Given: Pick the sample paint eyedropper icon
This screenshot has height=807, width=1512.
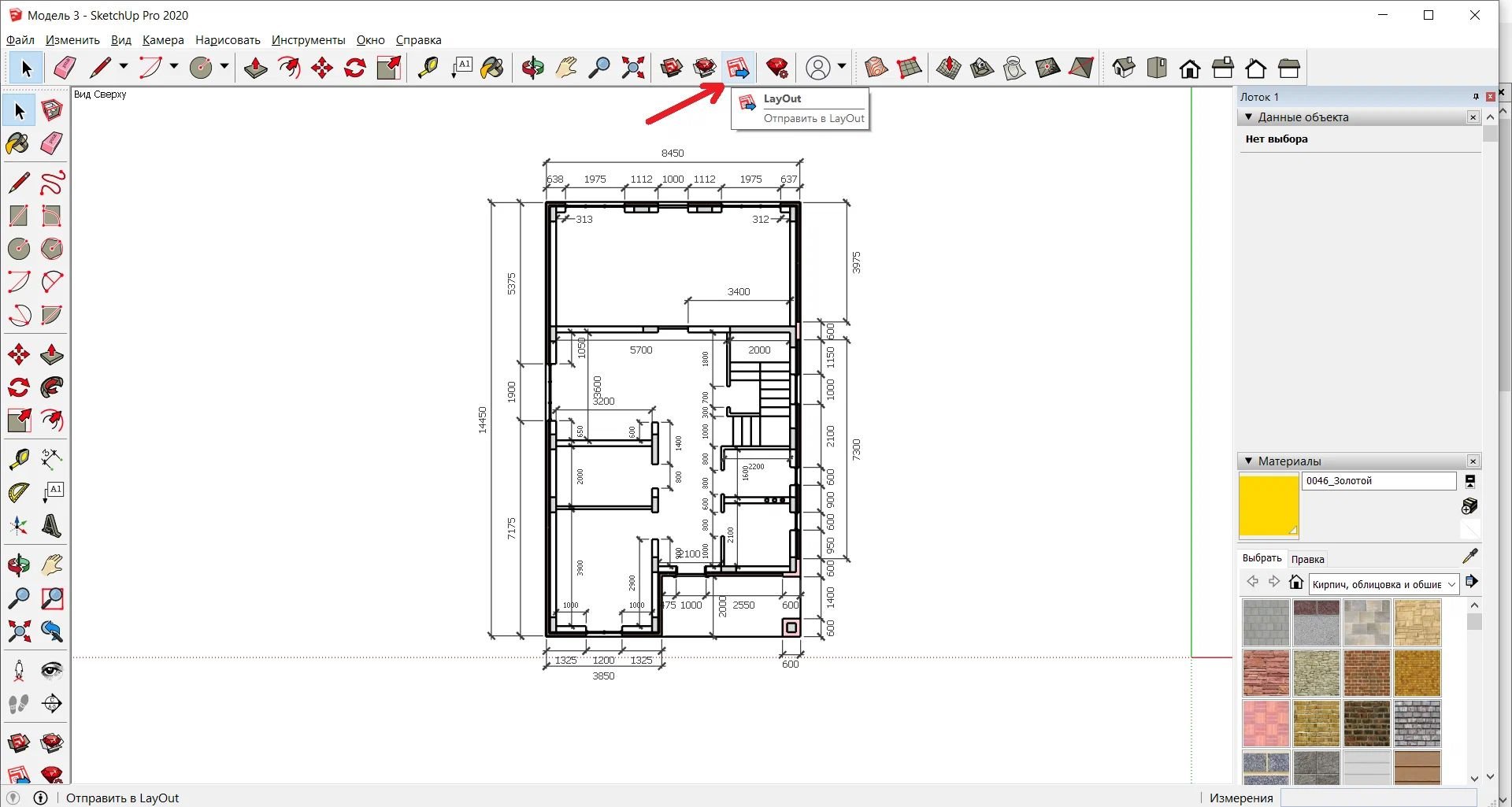Looking at the screenshot, I should click(1469, 557).
